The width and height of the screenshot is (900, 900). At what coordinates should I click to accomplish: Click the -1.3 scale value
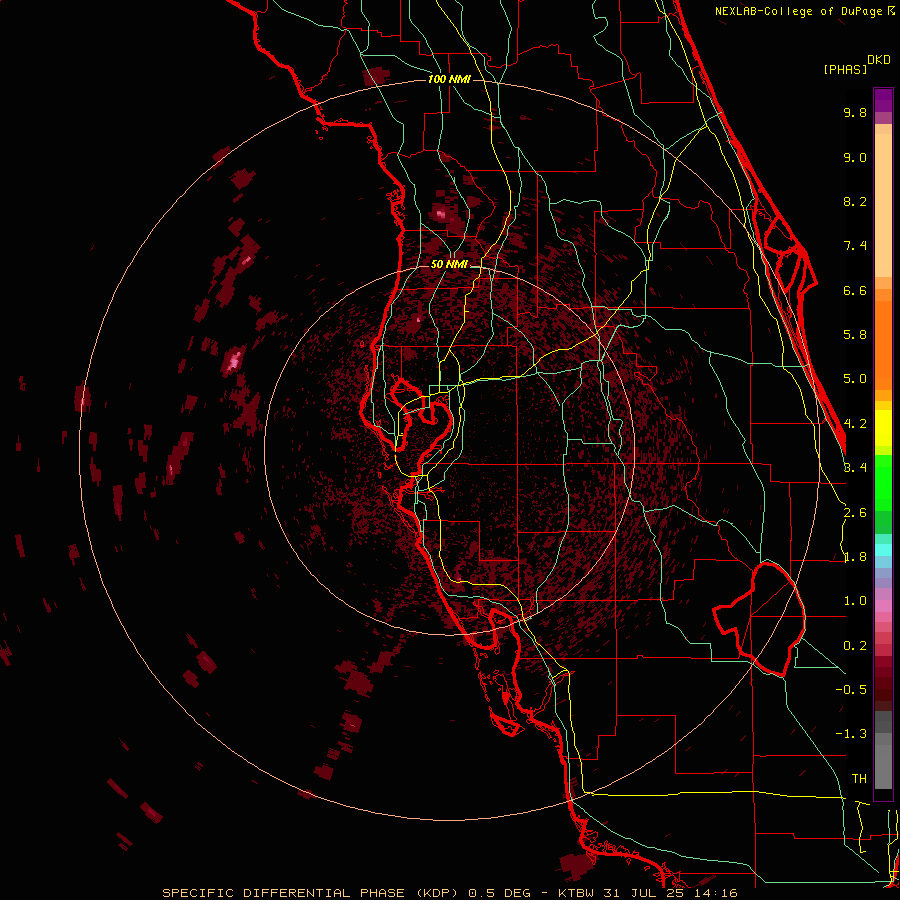(851, 734)
